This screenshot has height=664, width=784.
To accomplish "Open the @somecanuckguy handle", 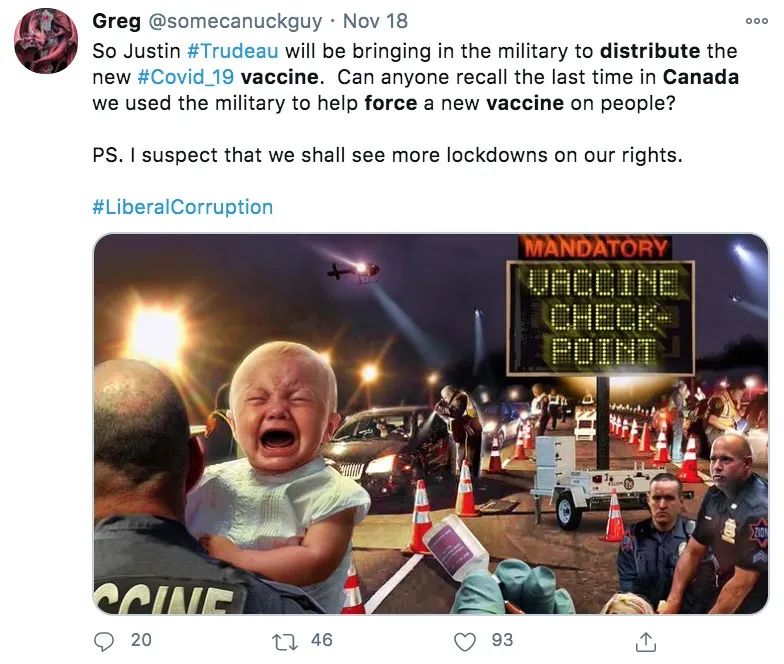I will [235, 21].
